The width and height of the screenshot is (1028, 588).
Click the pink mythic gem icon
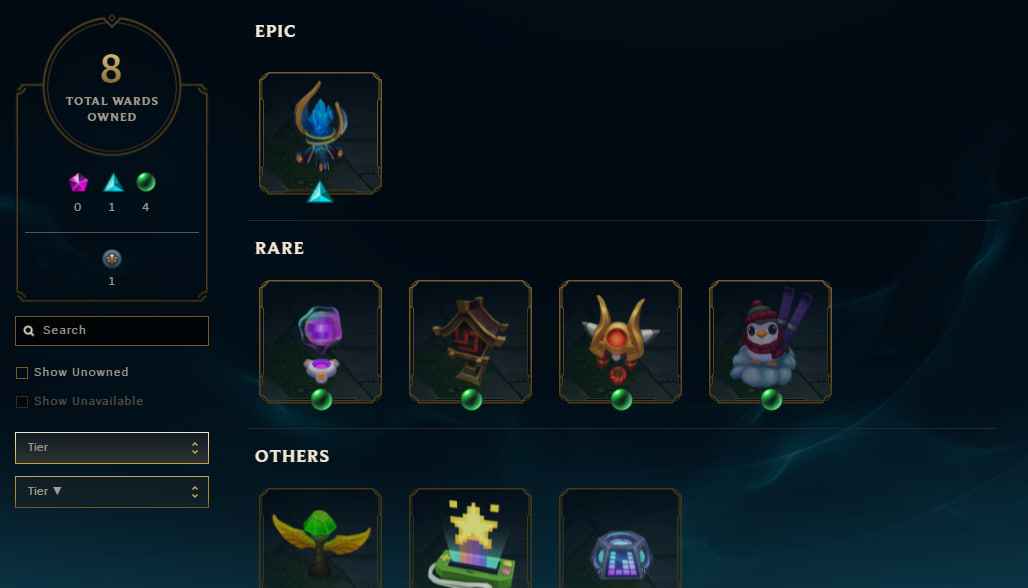(x=78, y=182)
